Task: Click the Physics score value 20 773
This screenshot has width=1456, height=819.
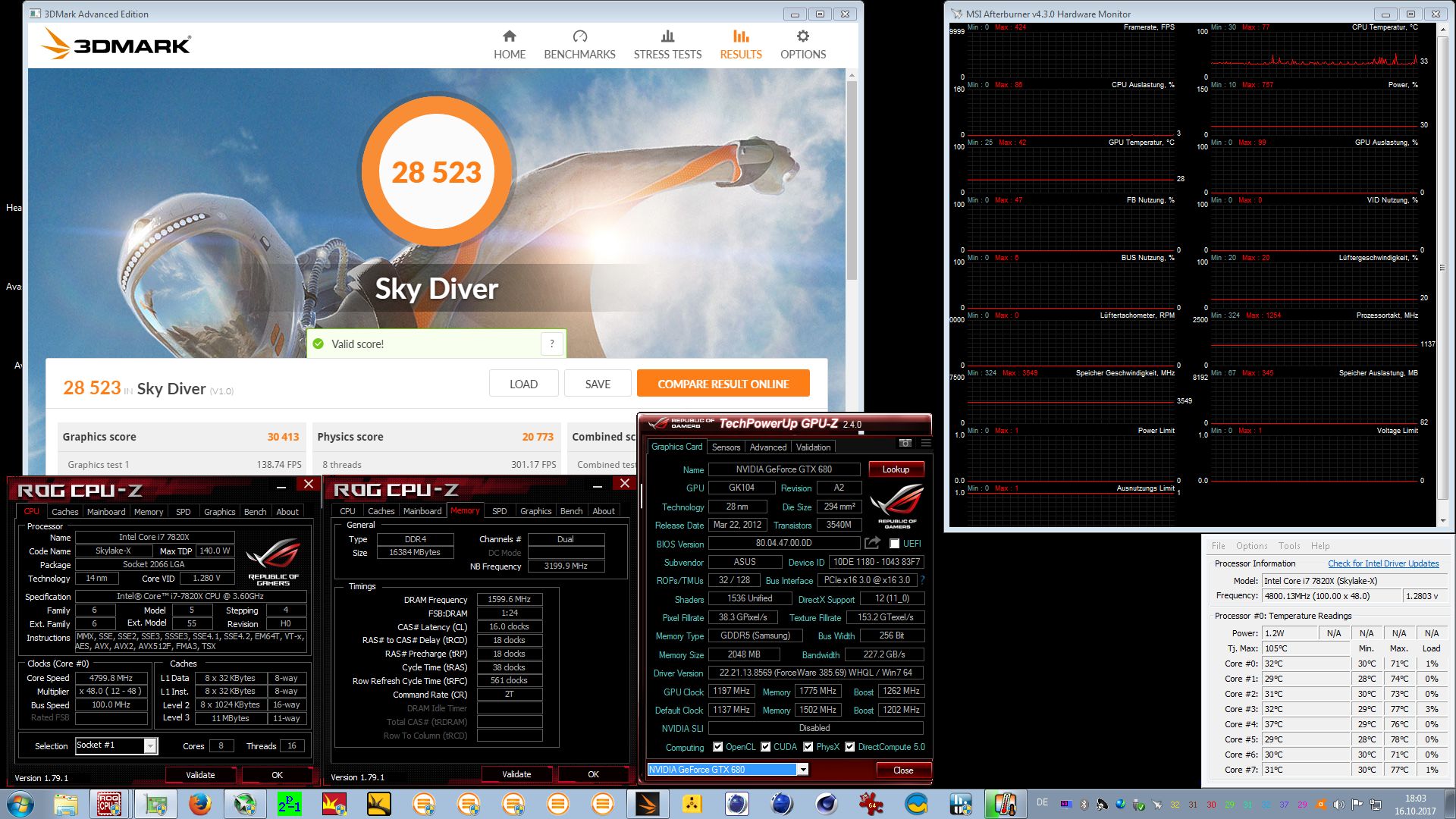Action: 538,437
